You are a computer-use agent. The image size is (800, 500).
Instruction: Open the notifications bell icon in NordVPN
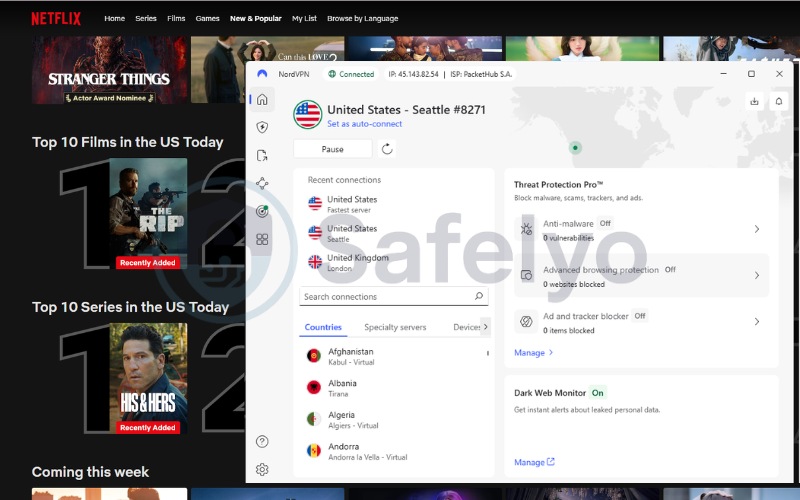click(x=779, y=101)
